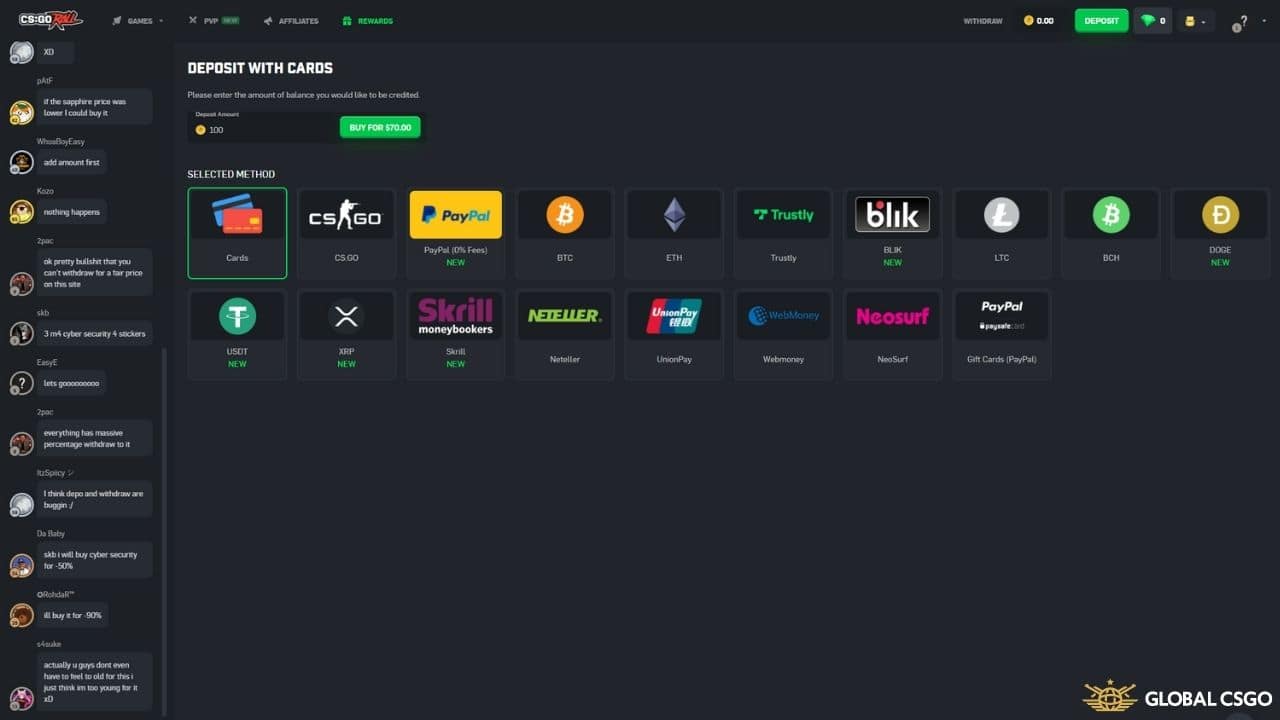Select the ETH Ethereum method
The image size is (1280, 720).
click(x=674, y=233)
